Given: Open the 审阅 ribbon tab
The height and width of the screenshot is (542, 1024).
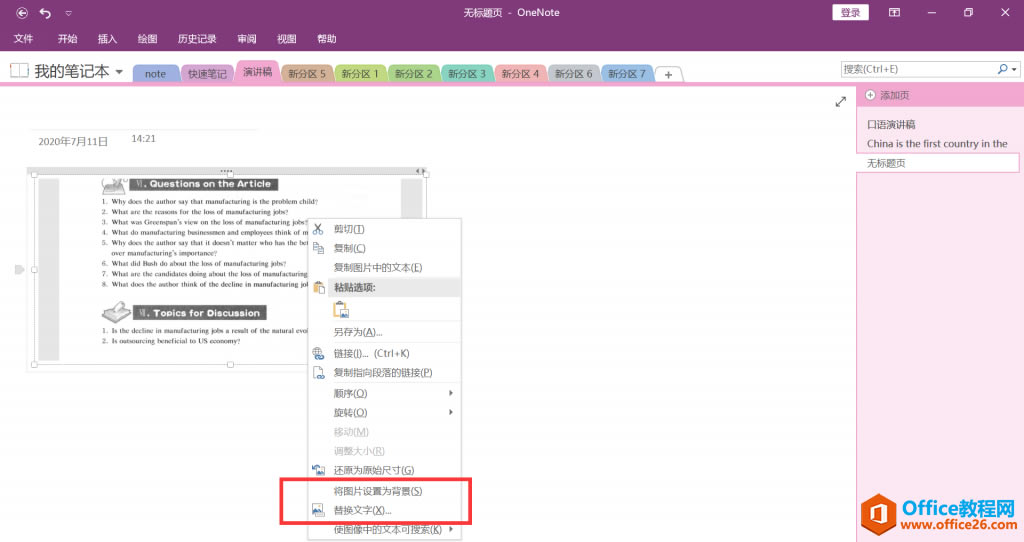Looking at the screenshot, I should [247, 39].
